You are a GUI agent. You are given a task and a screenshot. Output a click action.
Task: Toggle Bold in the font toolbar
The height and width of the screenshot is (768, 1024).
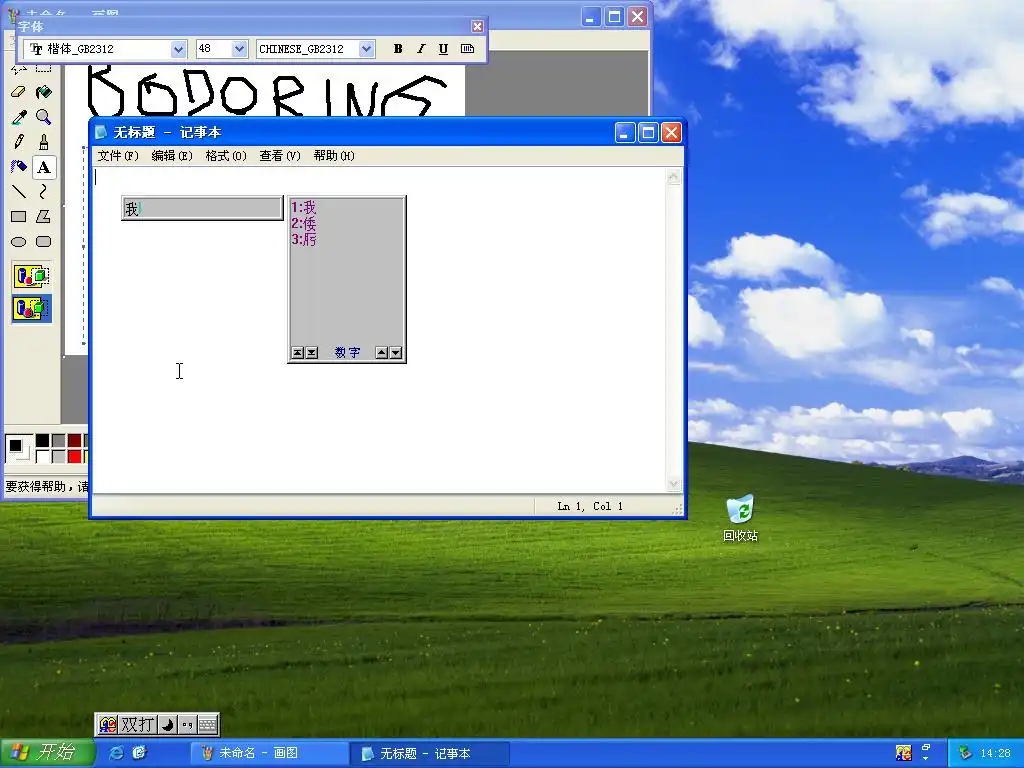click(x=398, y=49)
